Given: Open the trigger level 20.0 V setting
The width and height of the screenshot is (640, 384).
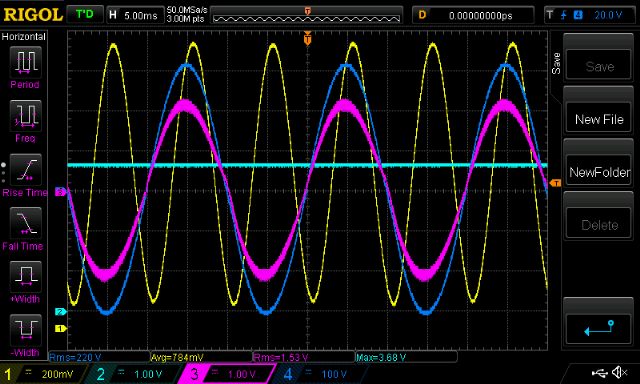Looking at the screenshot, I should [x=590, y=16].
